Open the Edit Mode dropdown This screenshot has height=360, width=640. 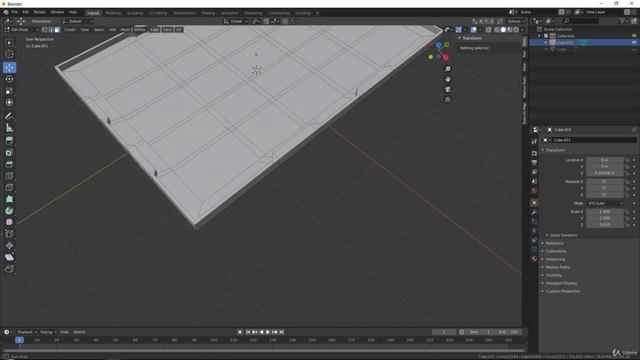tap(21, 30)
